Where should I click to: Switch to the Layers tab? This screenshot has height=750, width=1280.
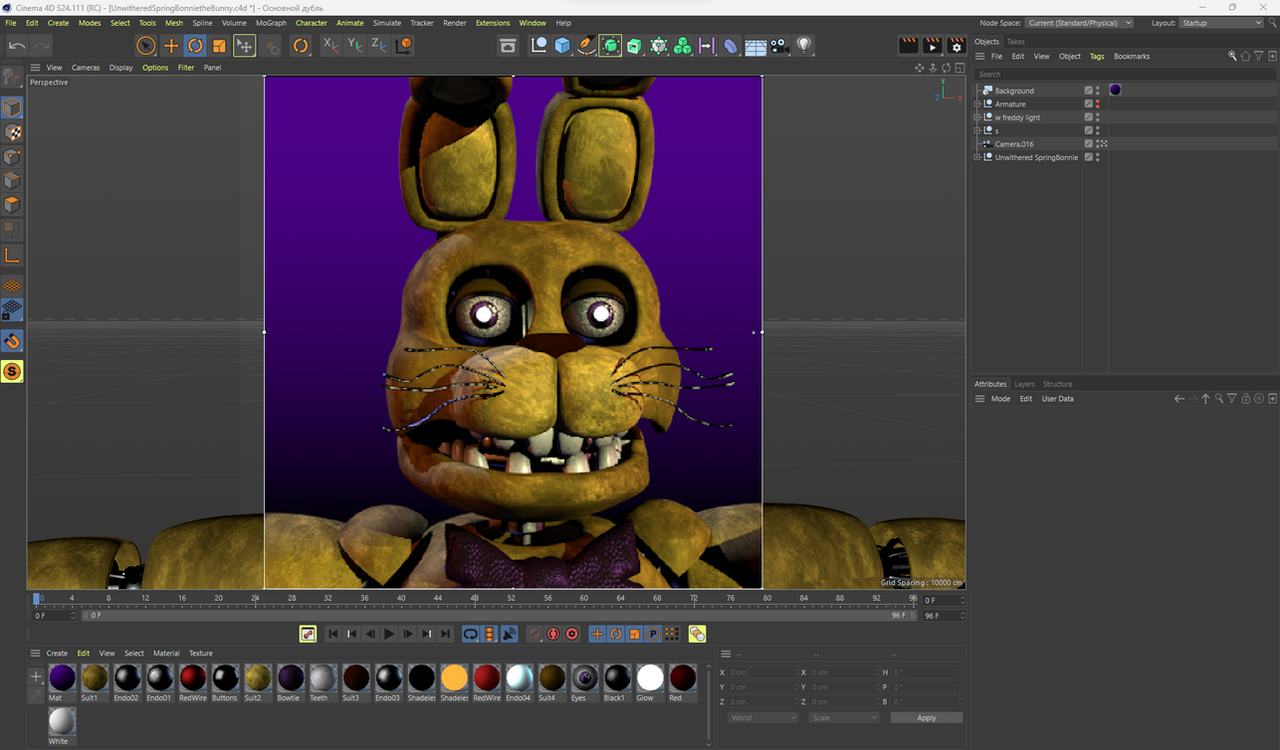[x=1025, y=384]
